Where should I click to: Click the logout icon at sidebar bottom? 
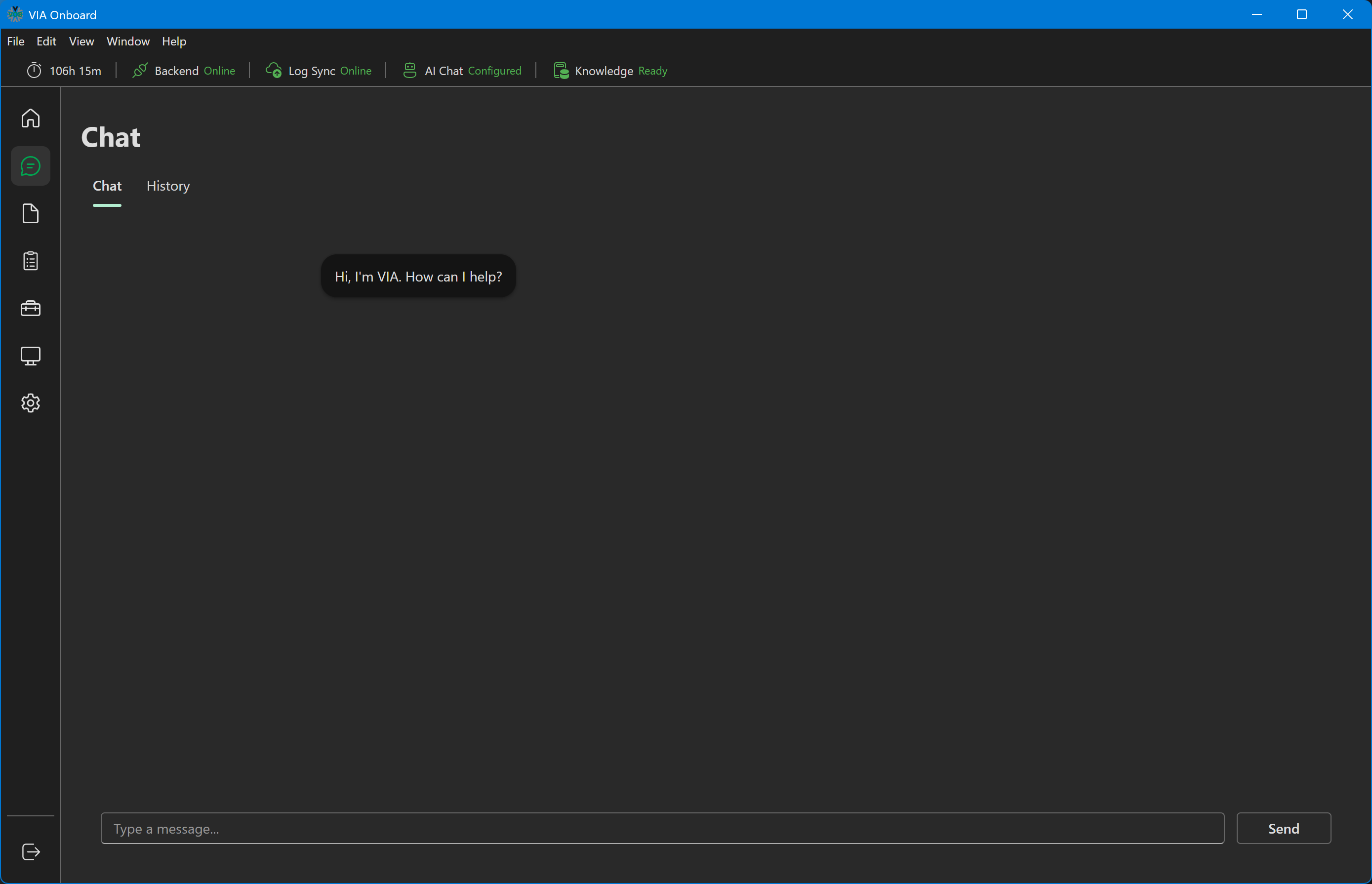coord(31,852)
